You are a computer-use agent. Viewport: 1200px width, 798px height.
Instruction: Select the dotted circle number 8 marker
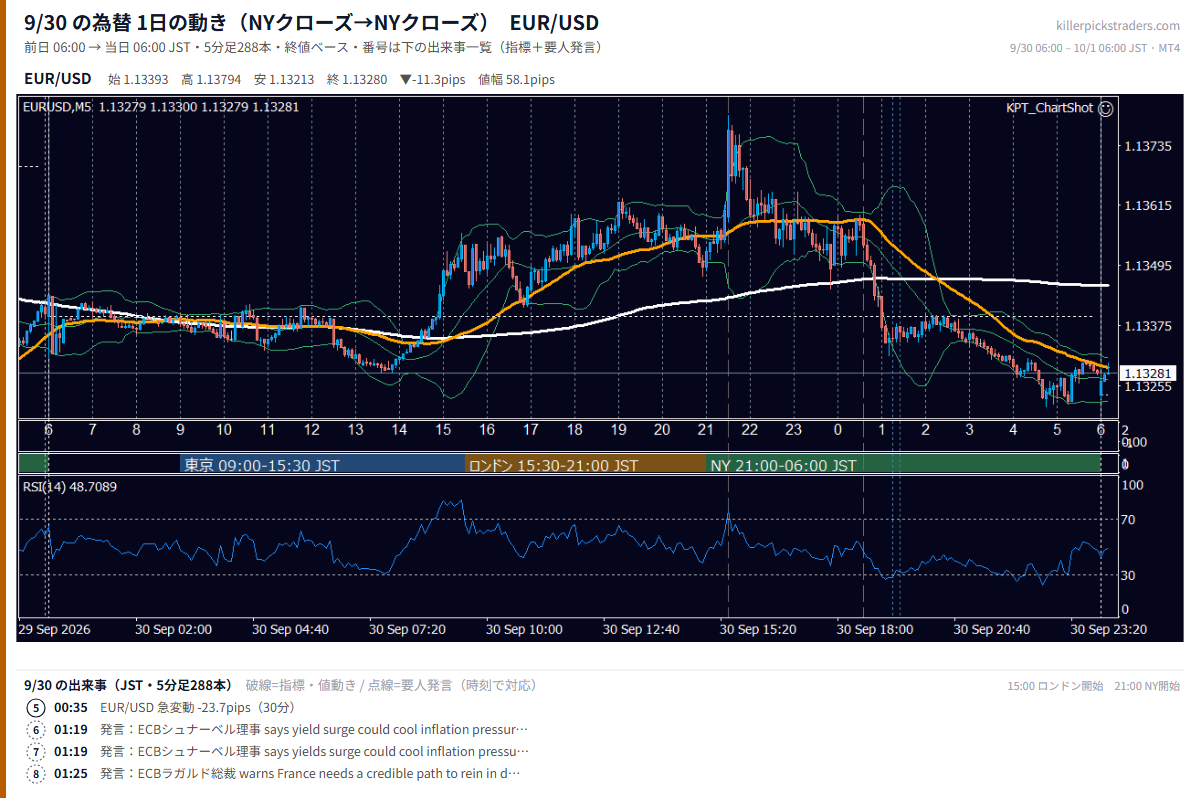tap(36, 773)
